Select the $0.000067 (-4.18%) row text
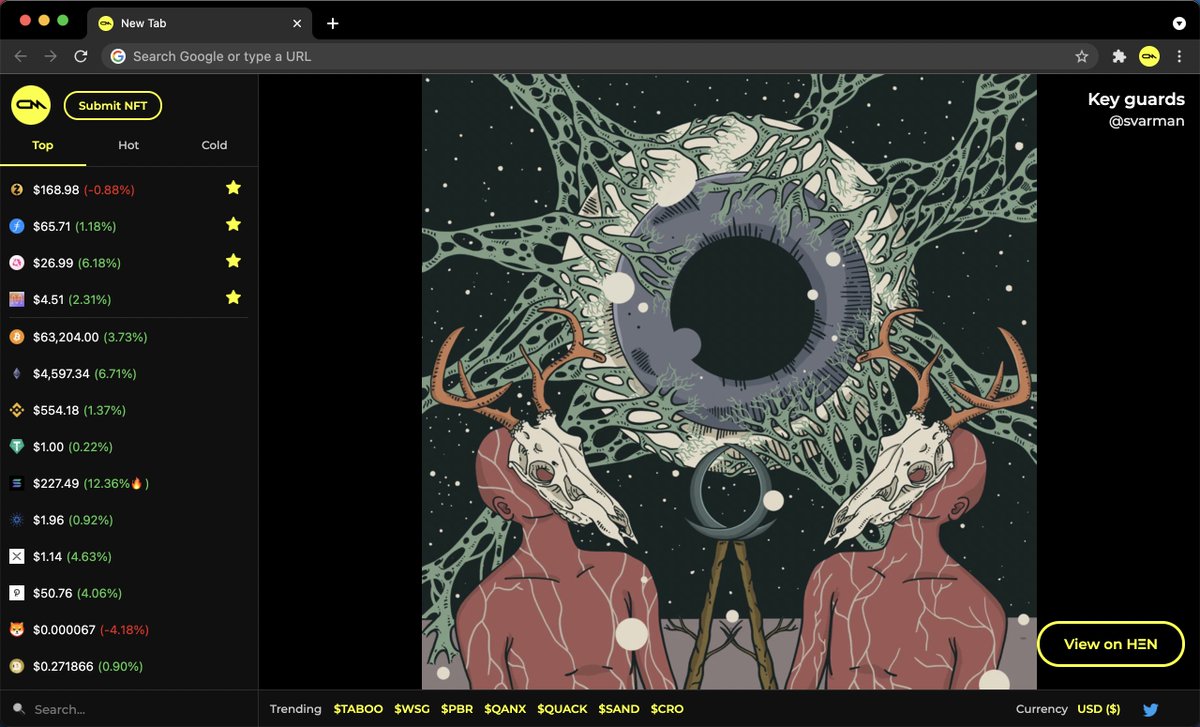Image resolution: width=1200 pixels, height=727 pixels. point(91,630)
